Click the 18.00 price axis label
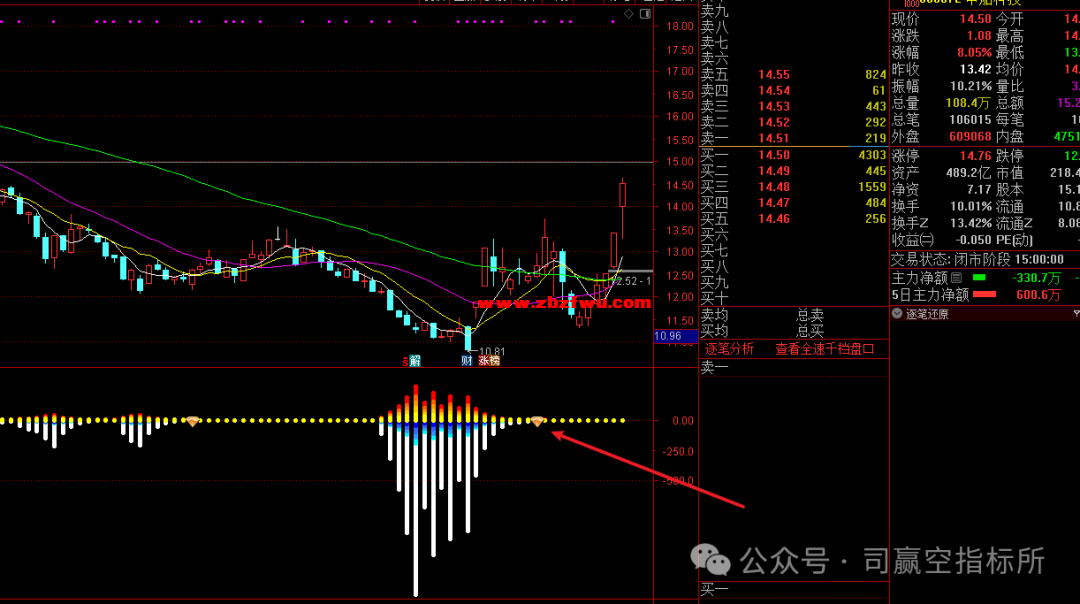The height and width of the screenshot is (604, 1080). coord(680,26)
